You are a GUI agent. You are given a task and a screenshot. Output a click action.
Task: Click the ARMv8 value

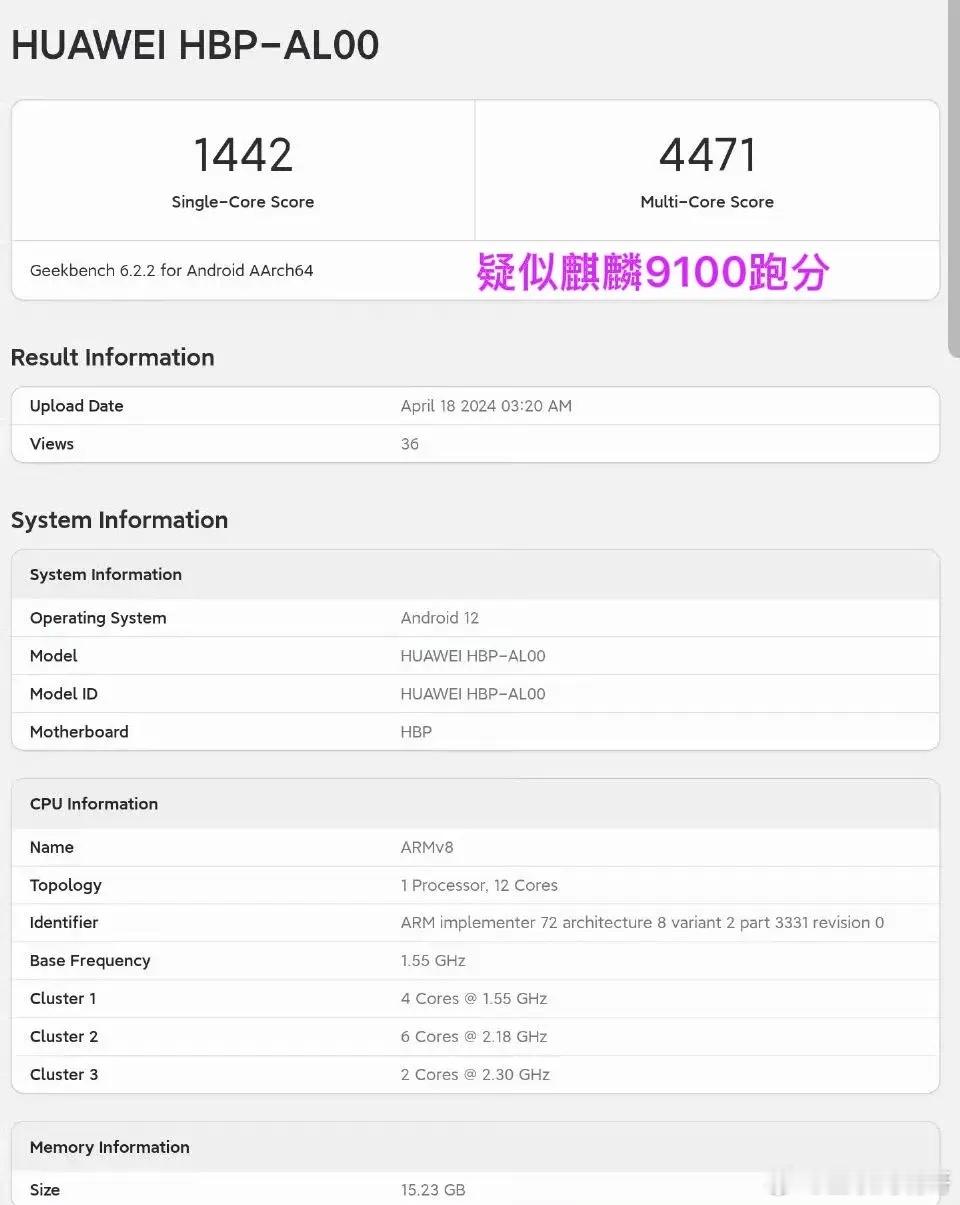click(x=427, y=847)
